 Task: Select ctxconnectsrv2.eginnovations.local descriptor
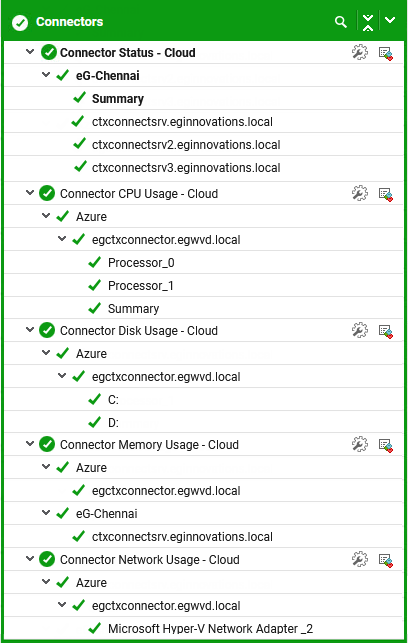pyautogui.click(x=186, y=145)
